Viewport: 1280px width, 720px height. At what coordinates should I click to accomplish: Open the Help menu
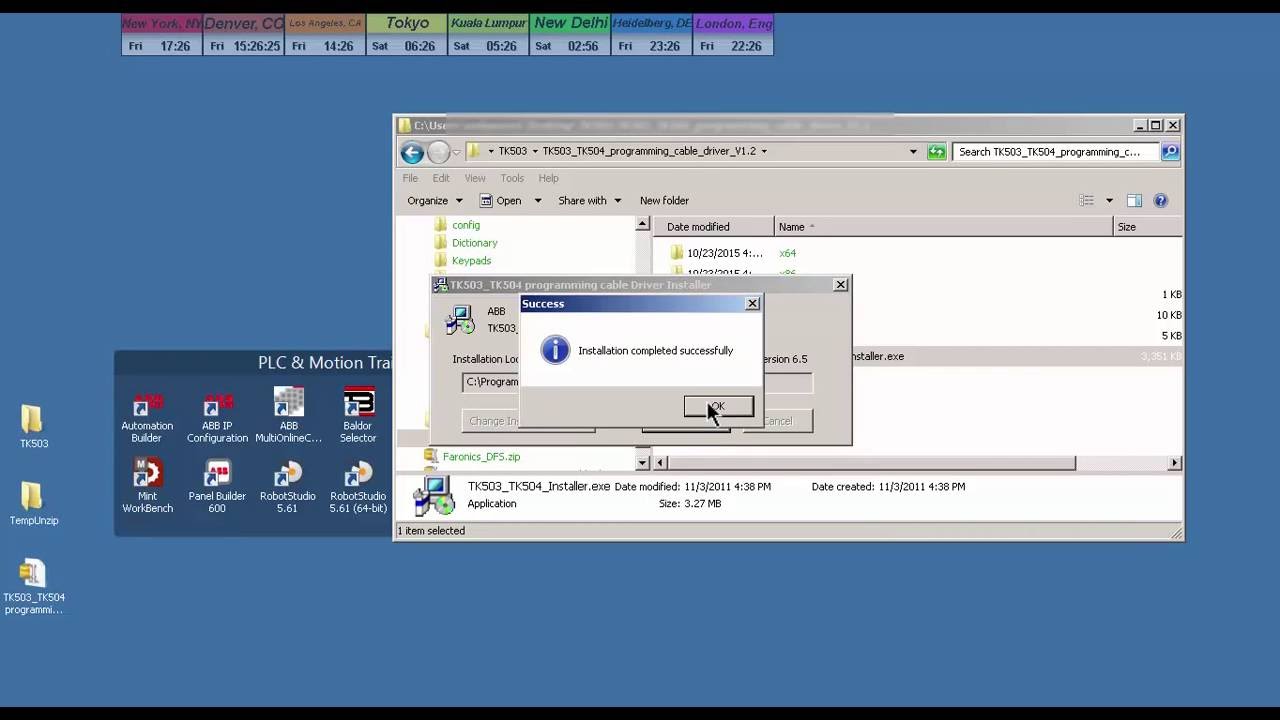pyautogui.click(x=548, y=178)
